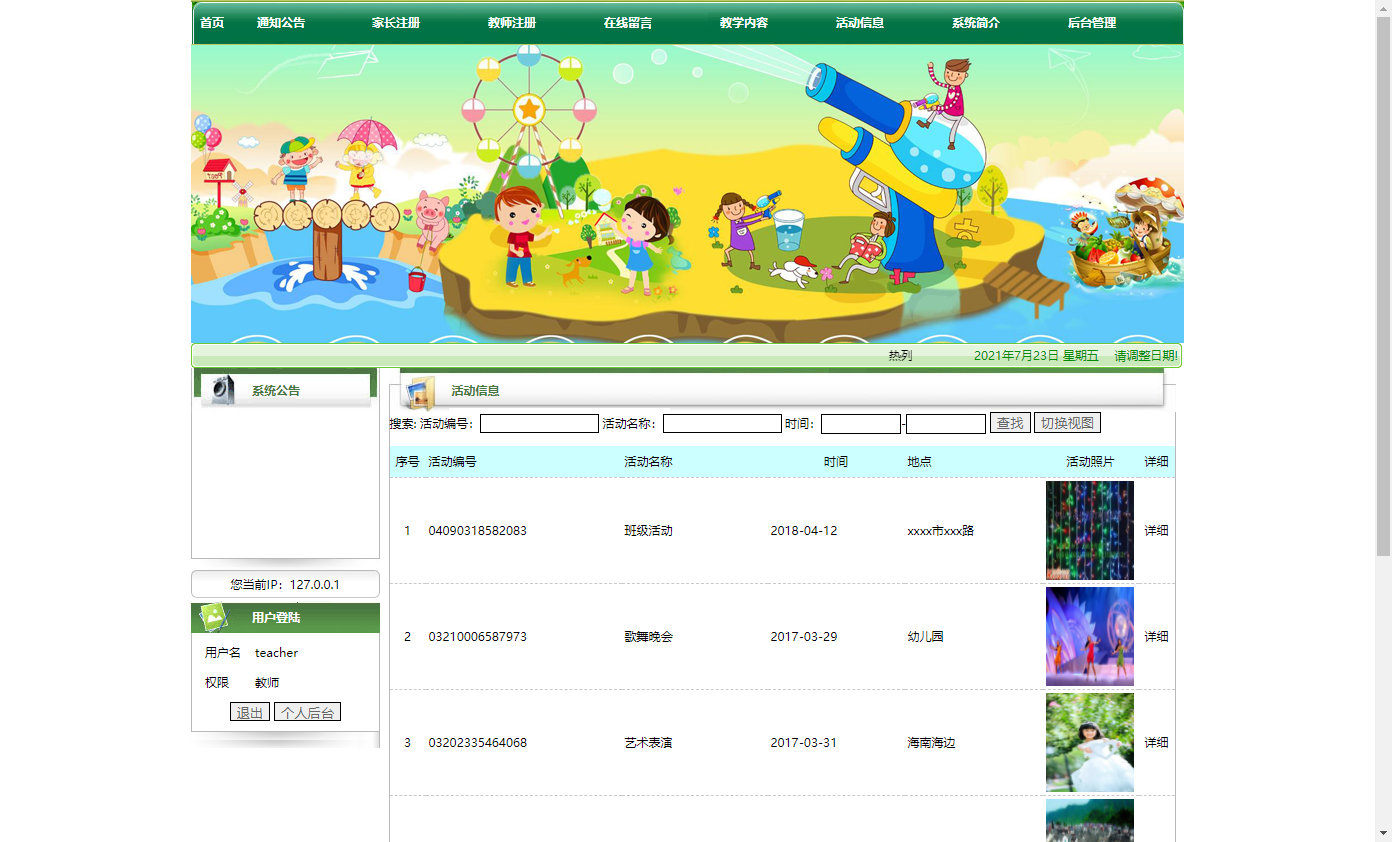The height and width of the screenshot is (842, 1392).
Task: Navigate to 活动信息 from top menu
Action: (x=859, y=22)
